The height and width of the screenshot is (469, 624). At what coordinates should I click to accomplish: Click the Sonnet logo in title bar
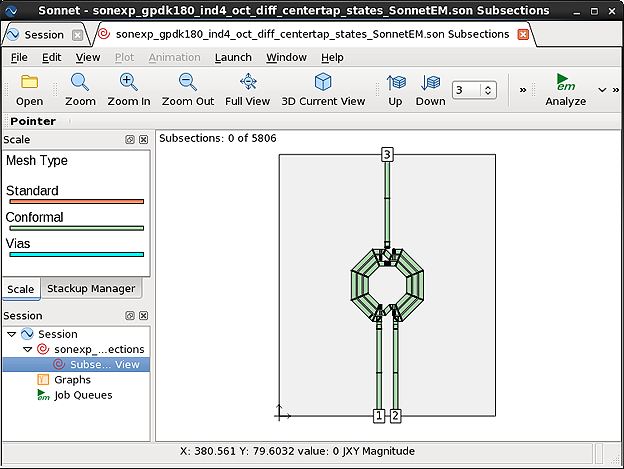11,11
